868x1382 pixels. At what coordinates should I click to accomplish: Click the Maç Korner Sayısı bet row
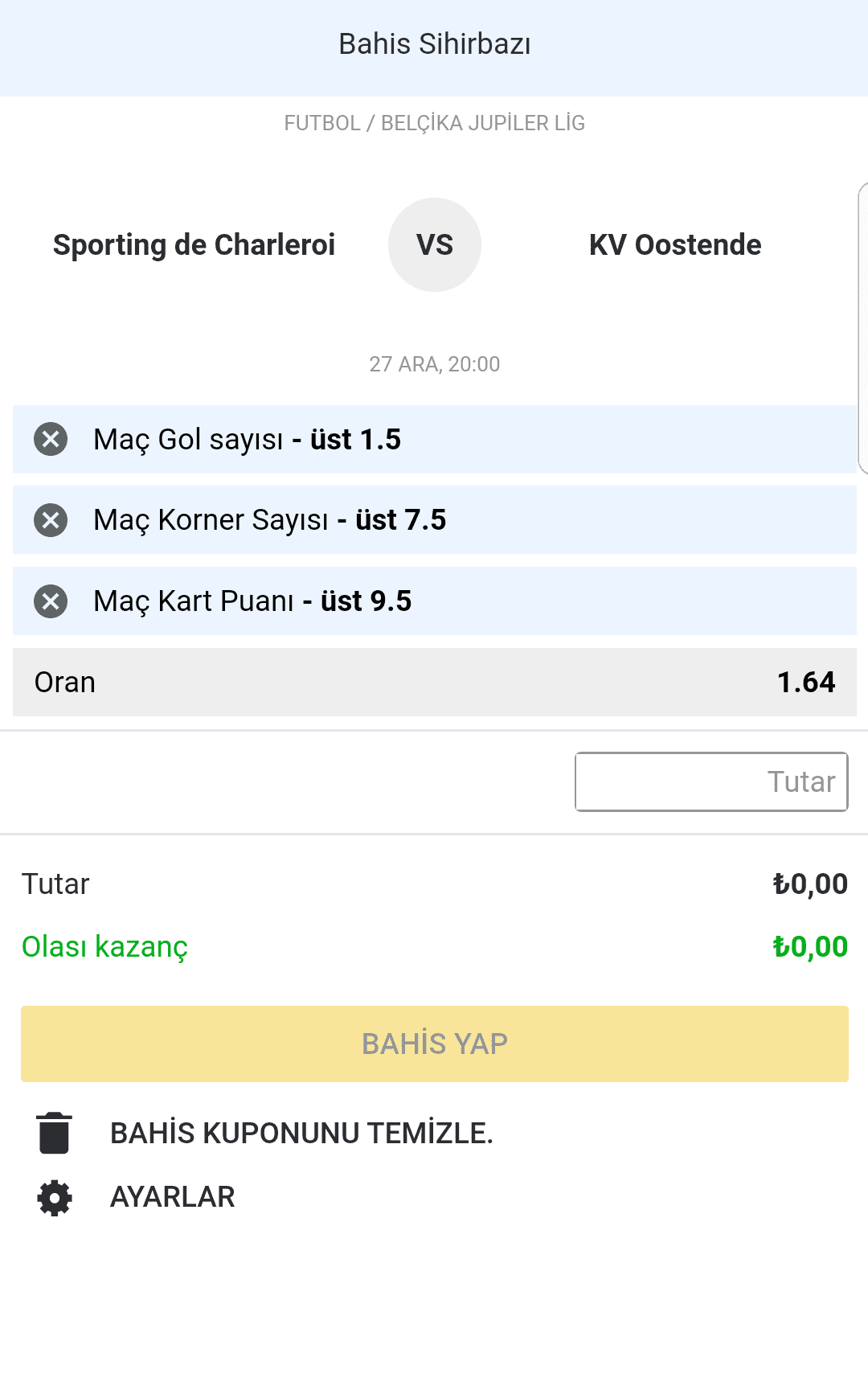pos(435,520)
